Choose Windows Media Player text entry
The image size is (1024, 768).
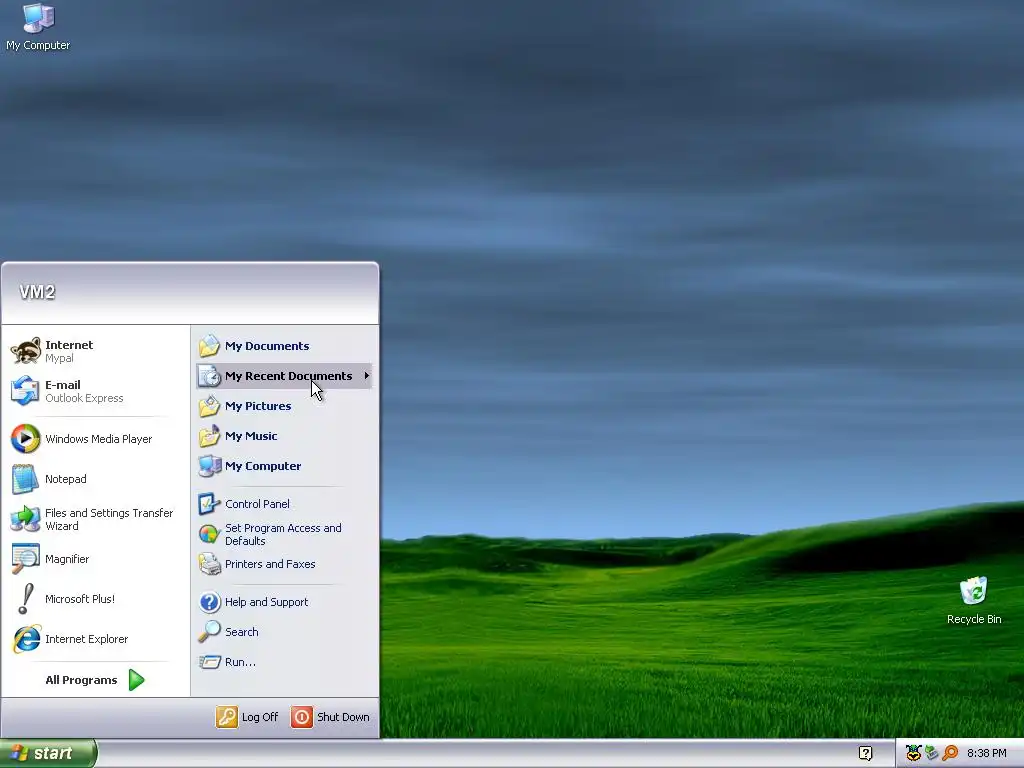[99, 439]
